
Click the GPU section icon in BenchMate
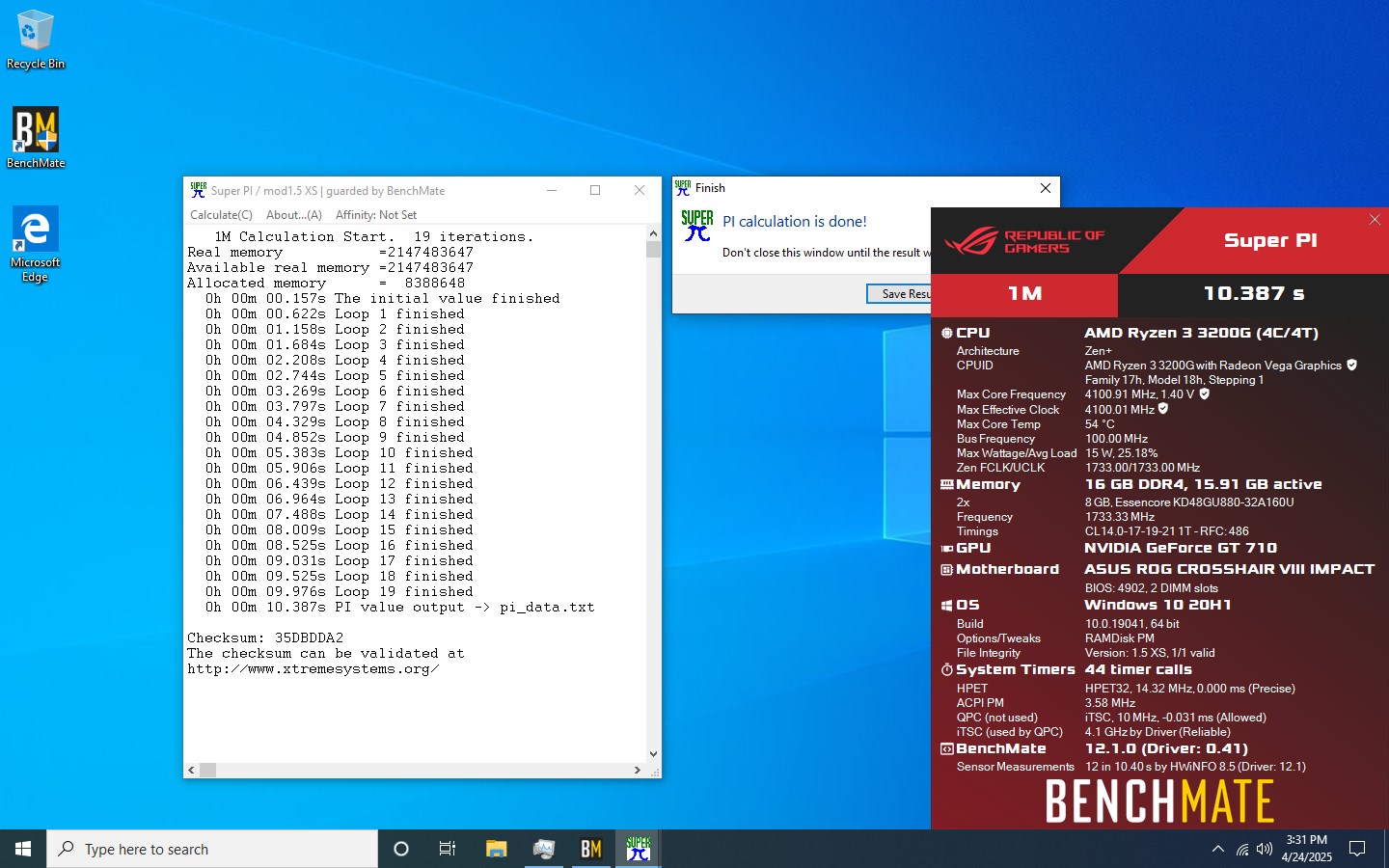click(x=946, y=548)
